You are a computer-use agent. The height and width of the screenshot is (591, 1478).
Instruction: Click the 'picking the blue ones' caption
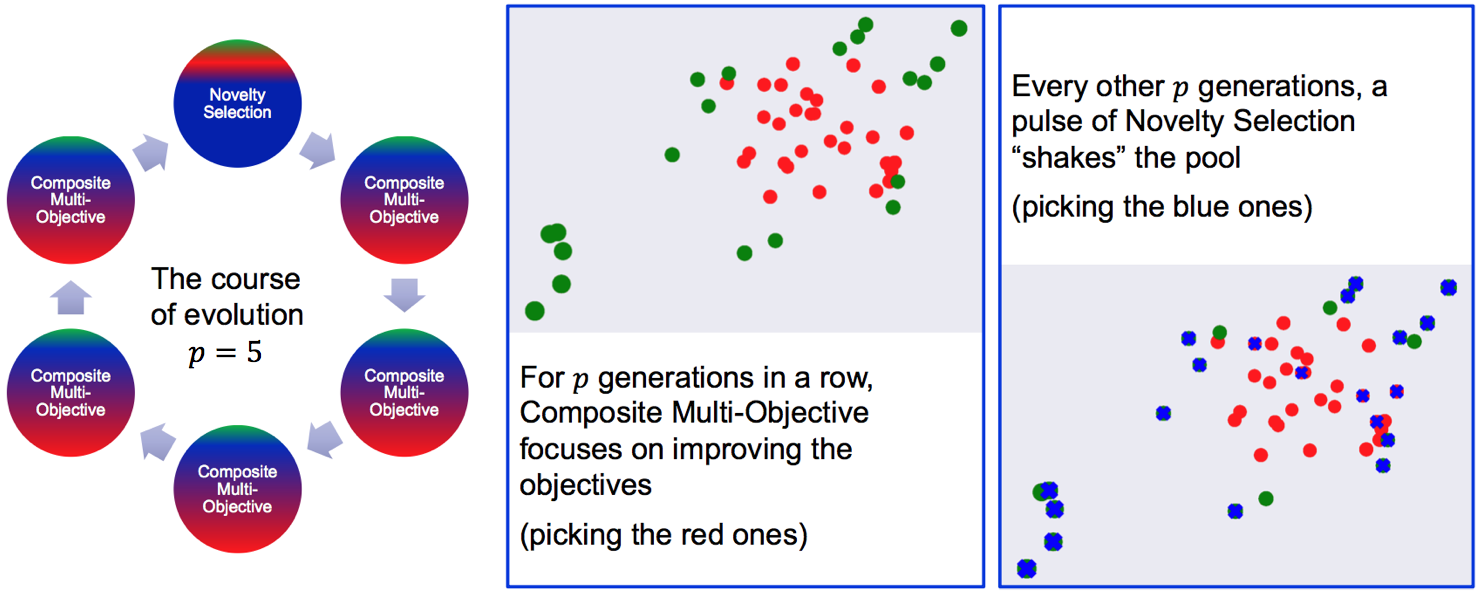1162,208
